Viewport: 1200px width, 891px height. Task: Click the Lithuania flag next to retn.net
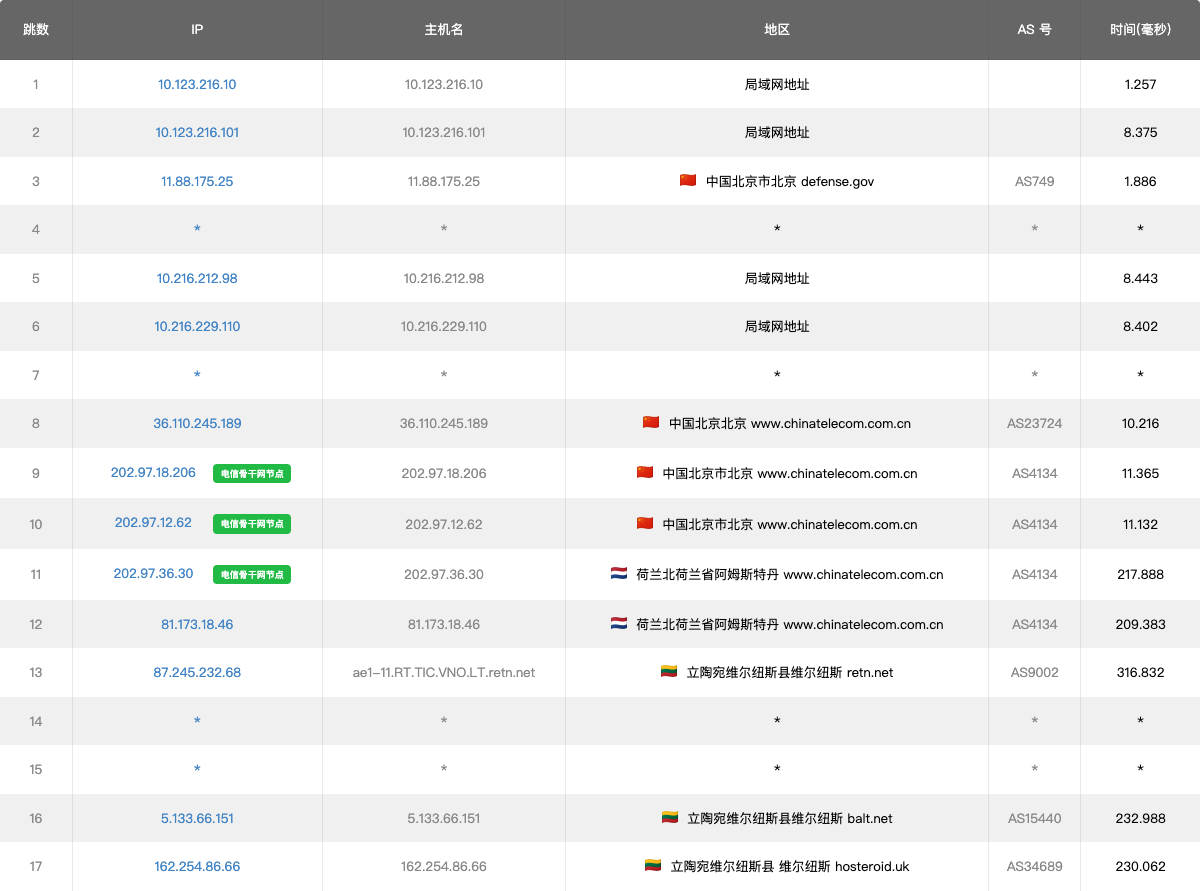click(x=669, y=672)
